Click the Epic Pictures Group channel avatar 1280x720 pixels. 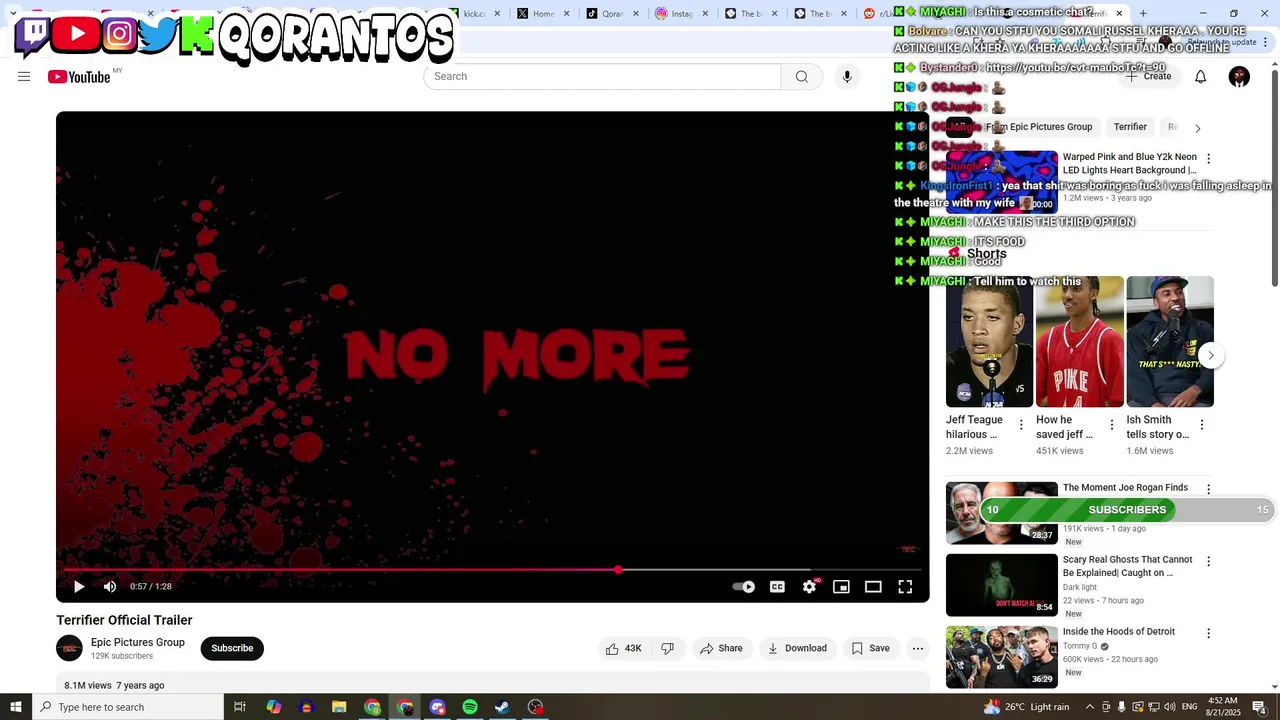tap(69, 648)
